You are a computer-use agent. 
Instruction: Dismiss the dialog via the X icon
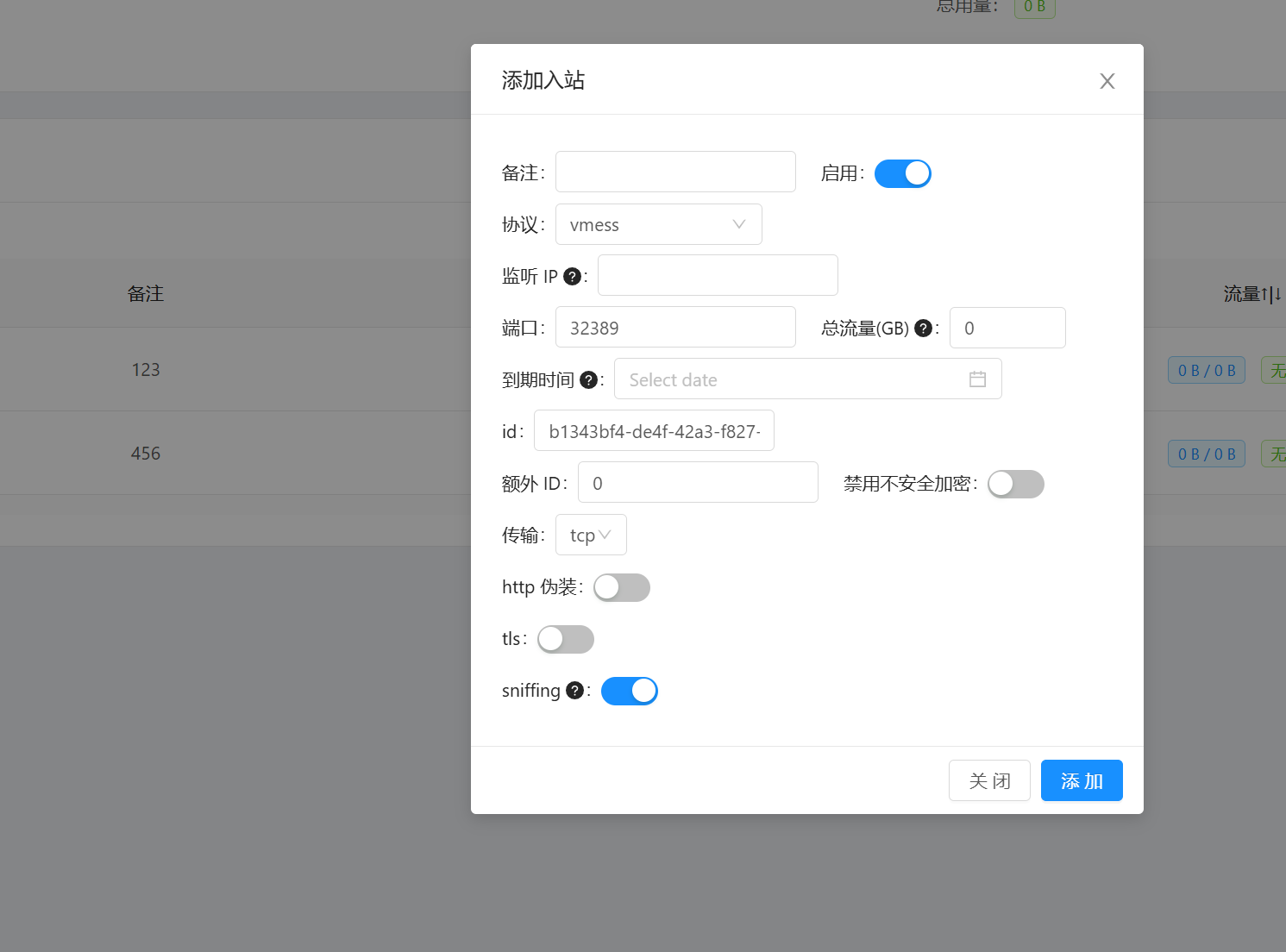[x=1107, y=80]
